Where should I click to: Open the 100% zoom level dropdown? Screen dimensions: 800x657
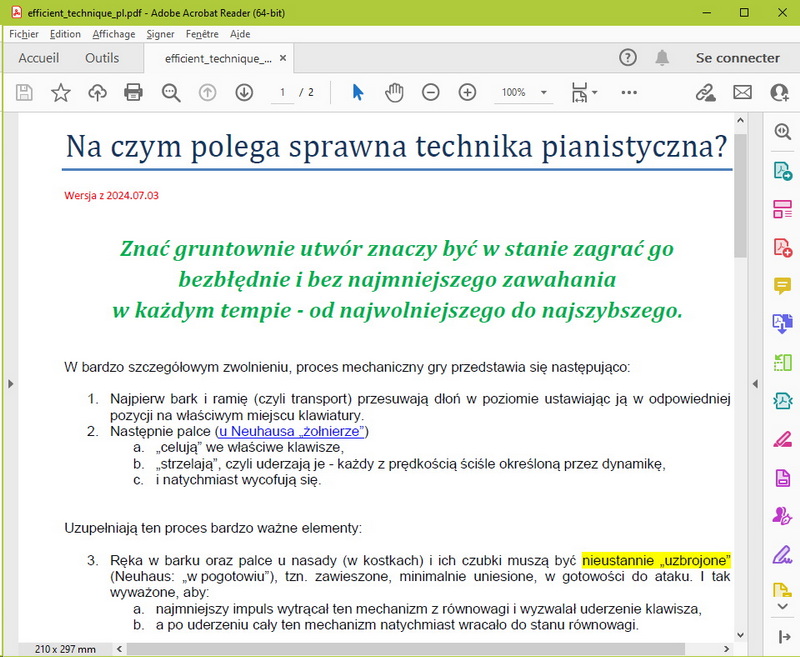point(524,93)
